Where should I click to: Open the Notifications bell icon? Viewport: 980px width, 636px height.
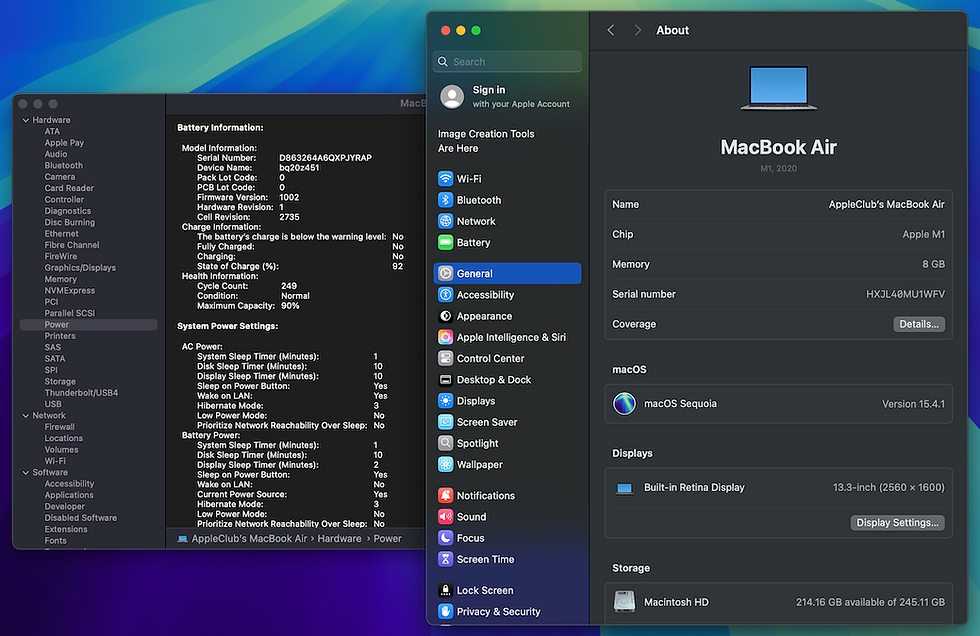(x=445, y=495)
